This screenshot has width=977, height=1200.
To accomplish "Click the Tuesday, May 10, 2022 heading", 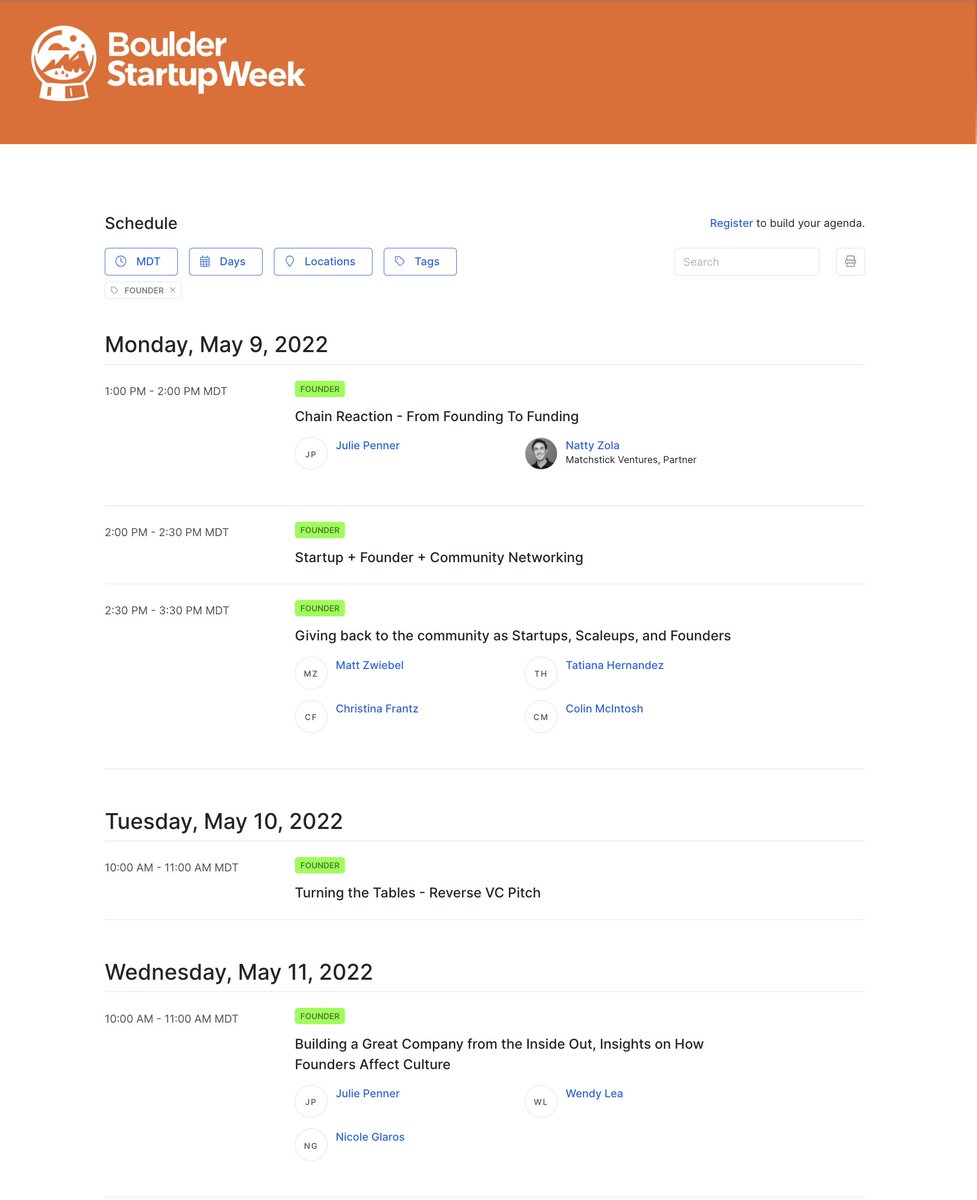I will tap(224, 821).
